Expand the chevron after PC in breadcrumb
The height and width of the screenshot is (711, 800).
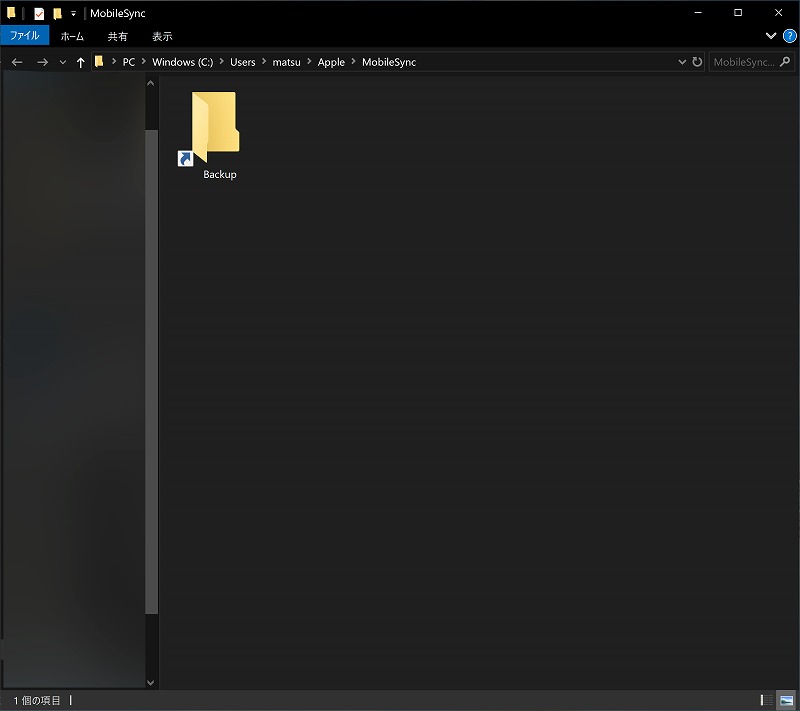(144, 62)
